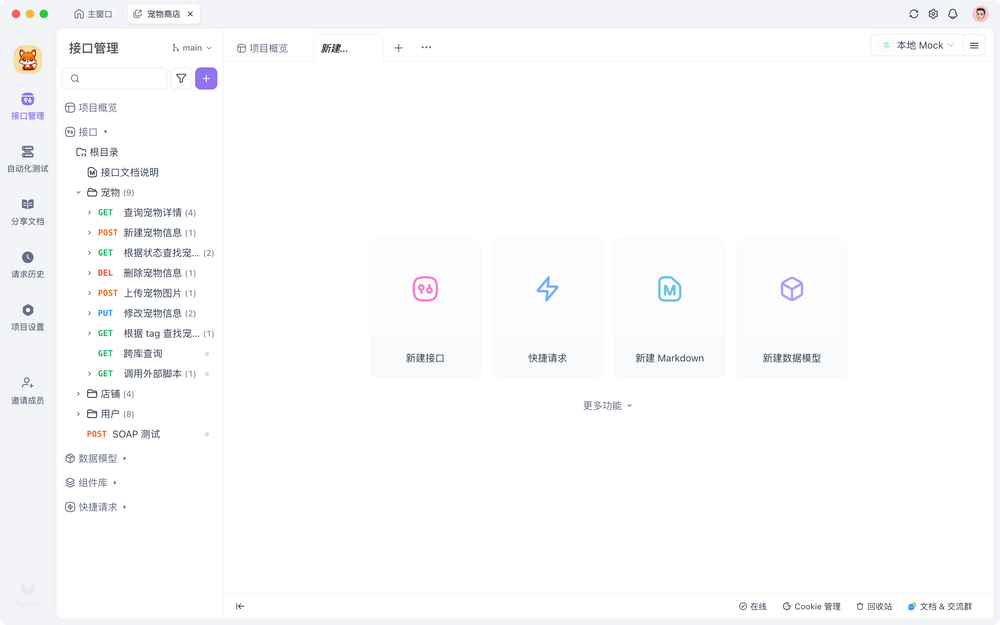Collapse the 宠物 folder
Screen dimensions: 1000x625
(x=79, y=191)
